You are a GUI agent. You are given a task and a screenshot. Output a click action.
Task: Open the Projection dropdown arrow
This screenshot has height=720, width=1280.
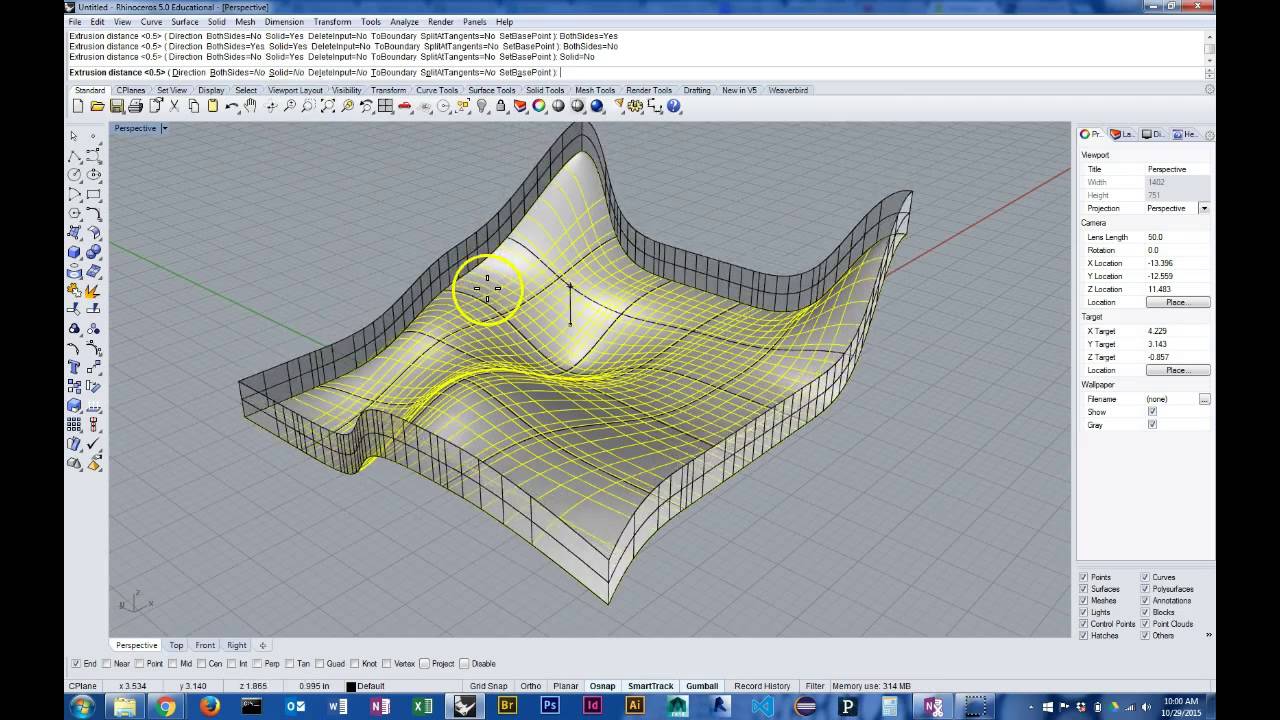[1204, 208]
